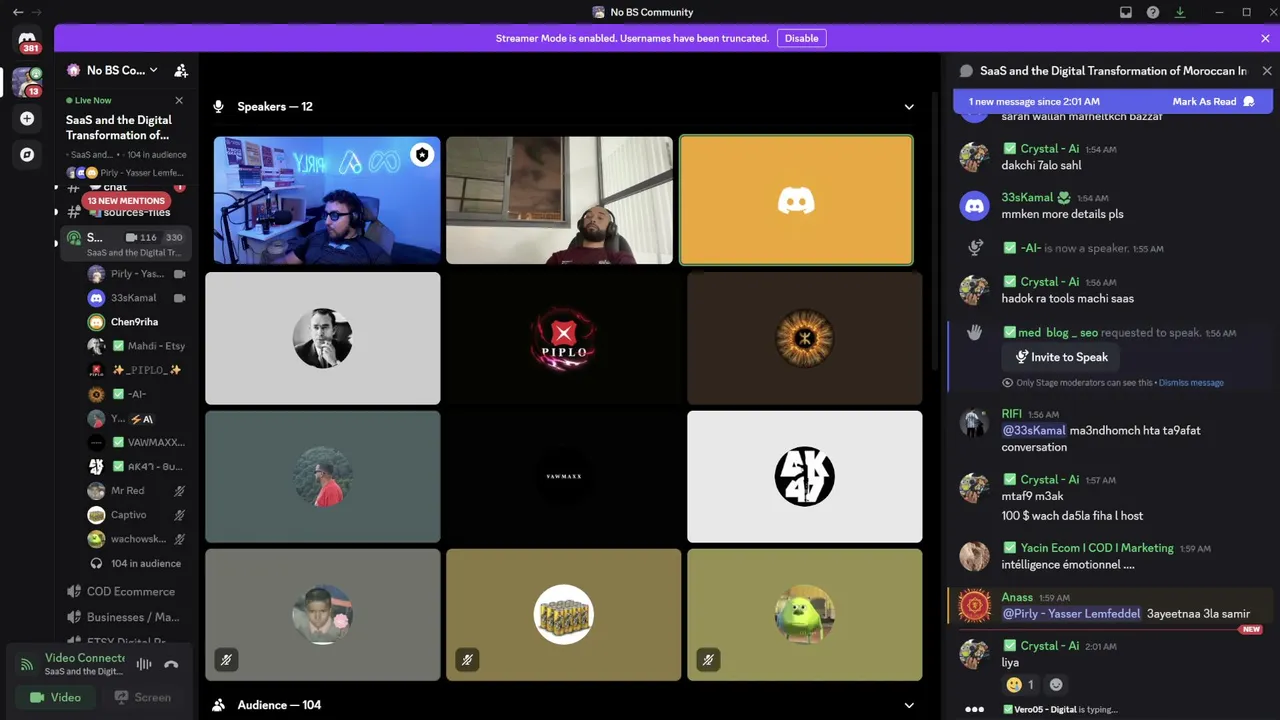Image resolution: width=1280 pixels, height=720 pixels.
Task: Open the connection signal status icon
Action: pyautogui.click(x=27, y=664)
